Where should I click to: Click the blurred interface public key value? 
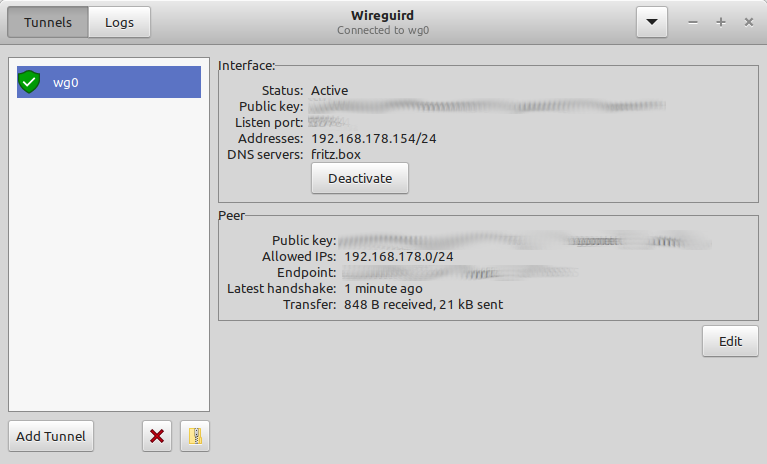click(x=488, y=106)
